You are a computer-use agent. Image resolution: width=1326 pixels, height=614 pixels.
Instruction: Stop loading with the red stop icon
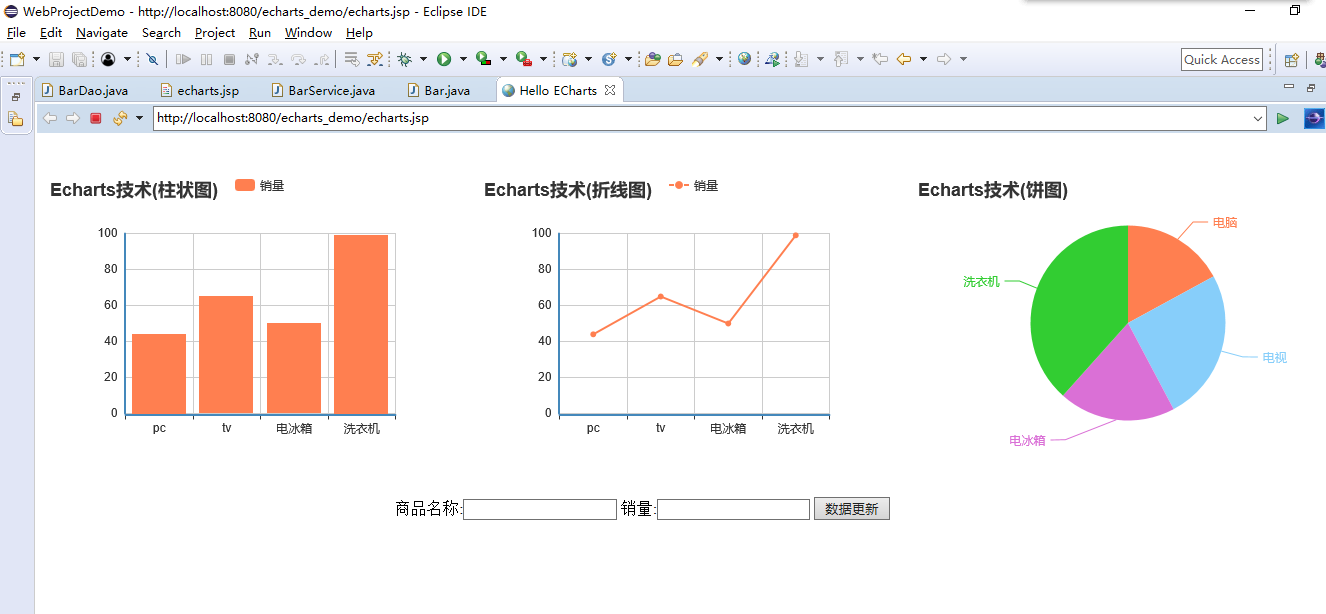96,118
